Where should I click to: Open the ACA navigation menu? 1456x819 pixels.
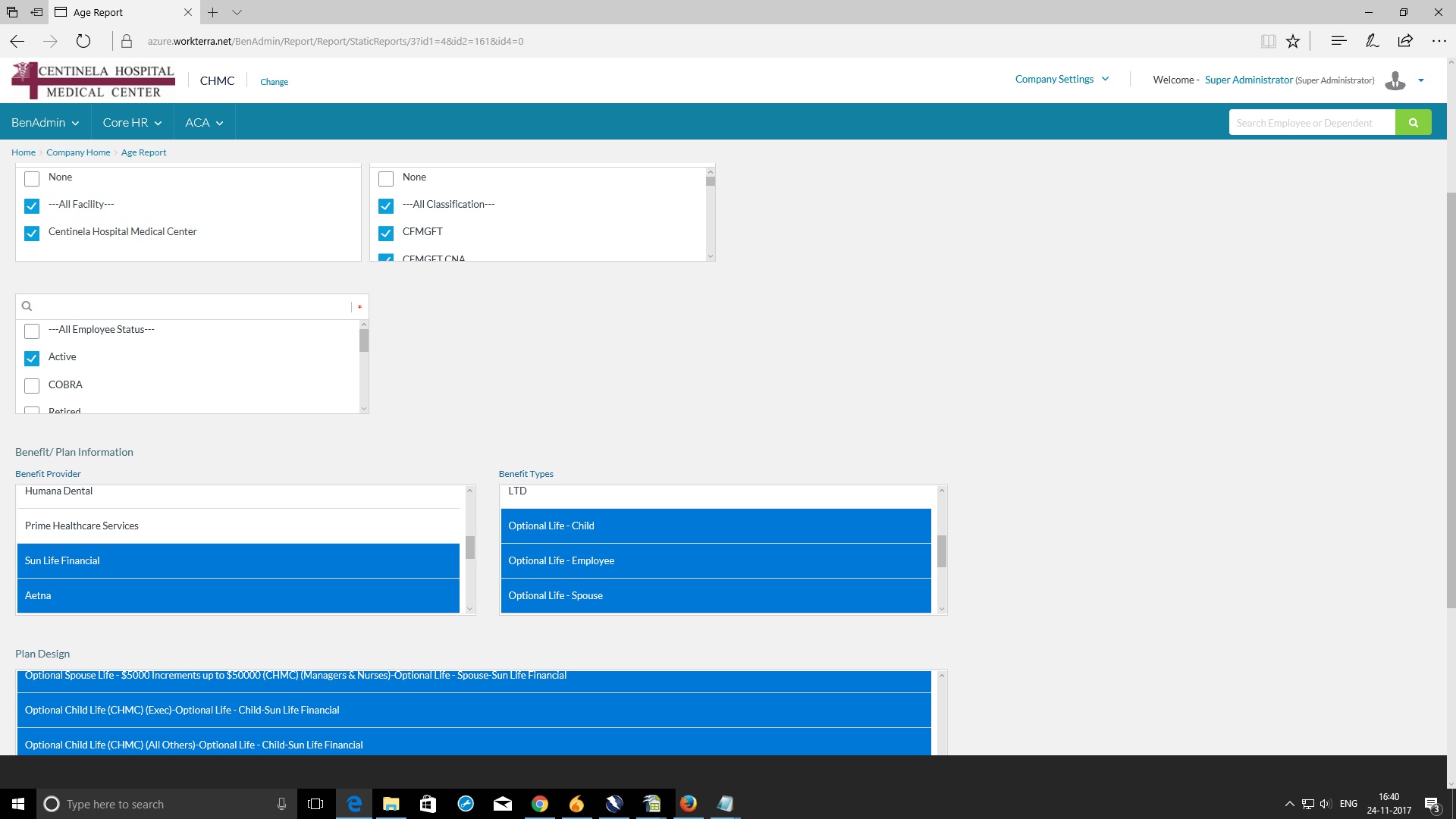204,123
